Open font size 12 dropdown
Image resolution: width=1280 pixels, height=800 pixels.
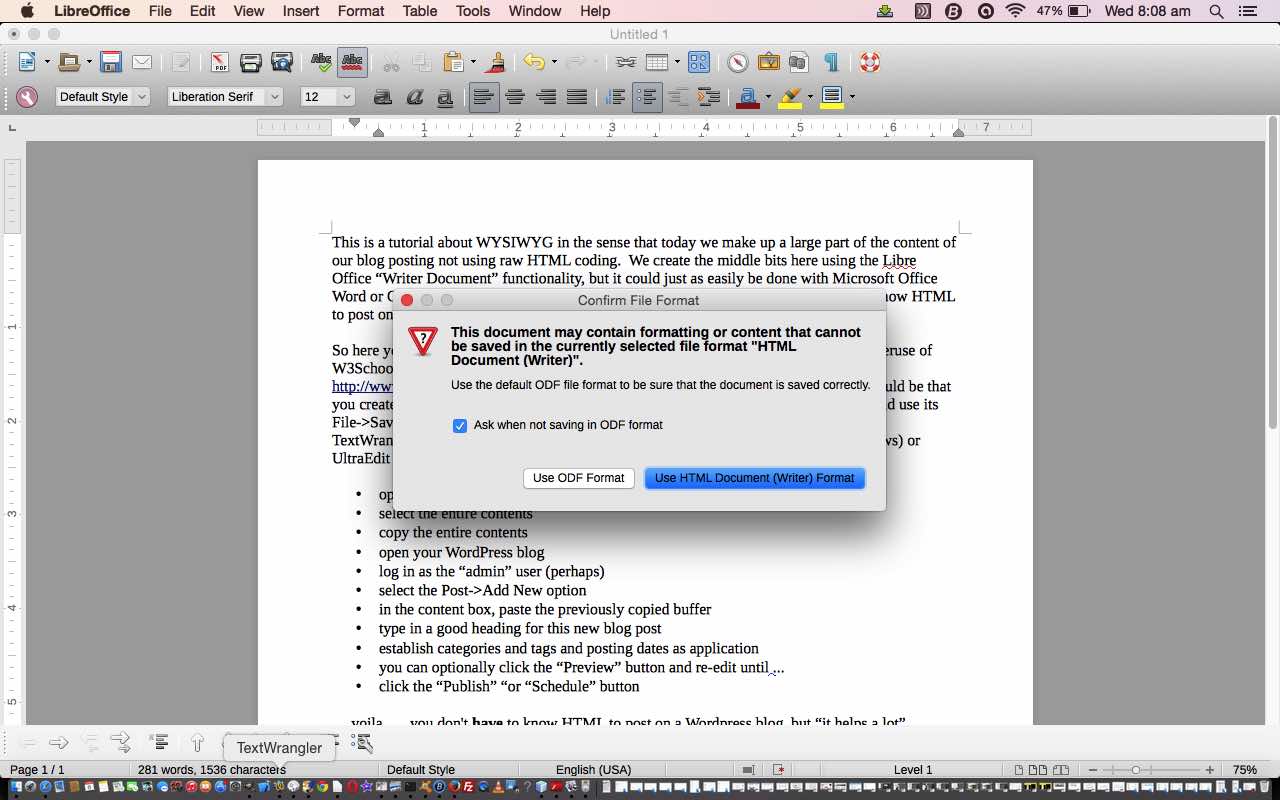(347, 97)
